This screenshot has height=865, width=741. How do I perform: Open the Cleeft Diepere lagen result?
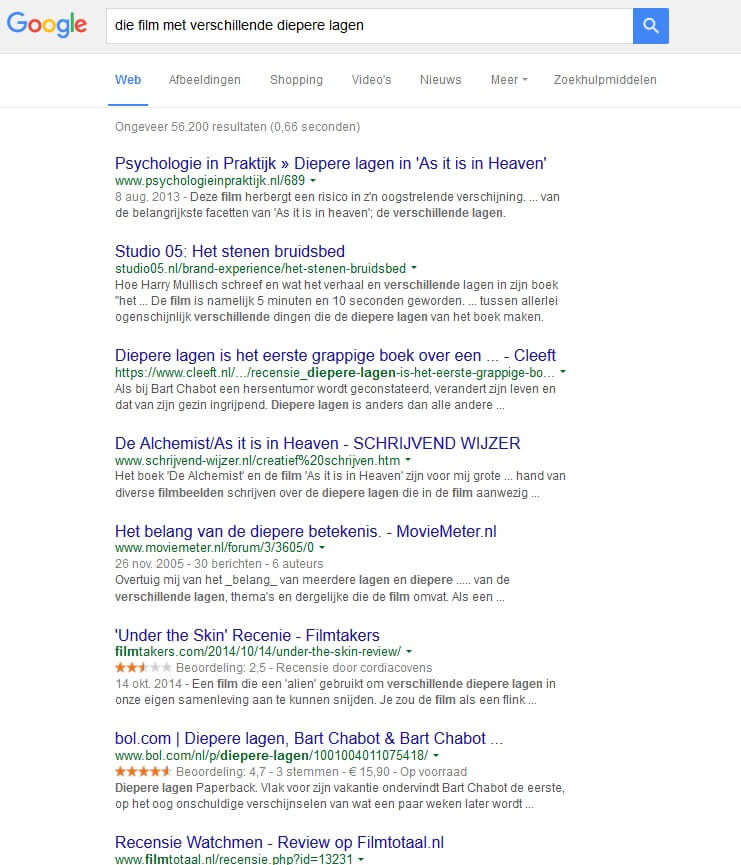tap(335, 355)
